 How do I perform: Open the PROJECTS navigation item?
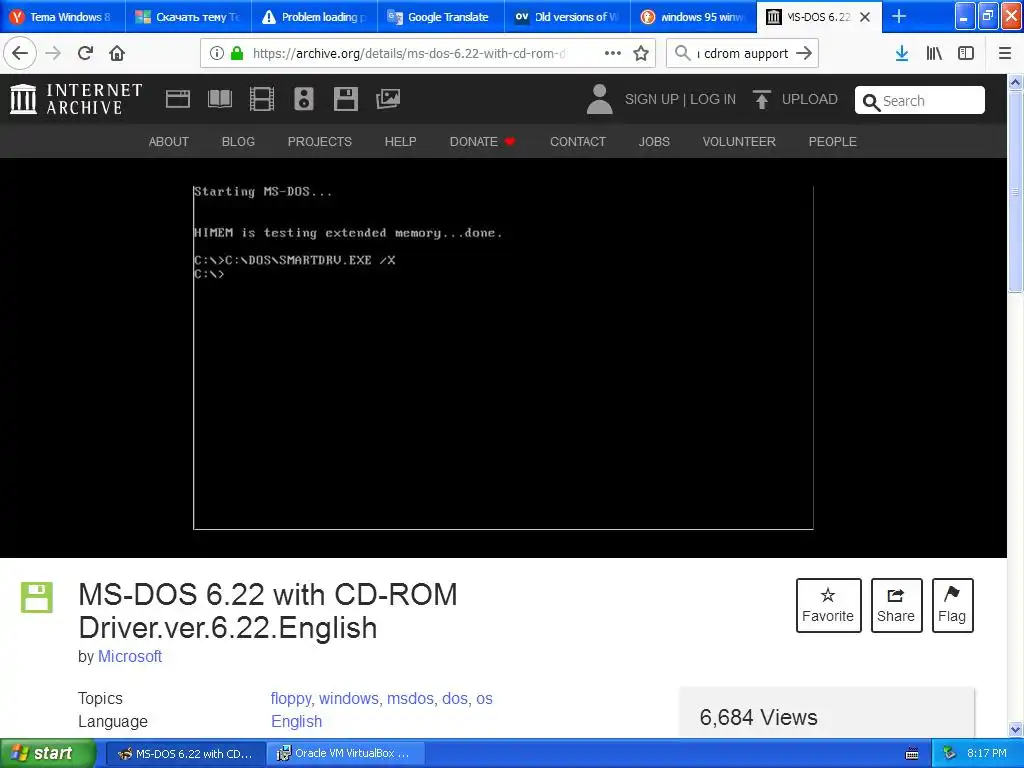point(320,142)
